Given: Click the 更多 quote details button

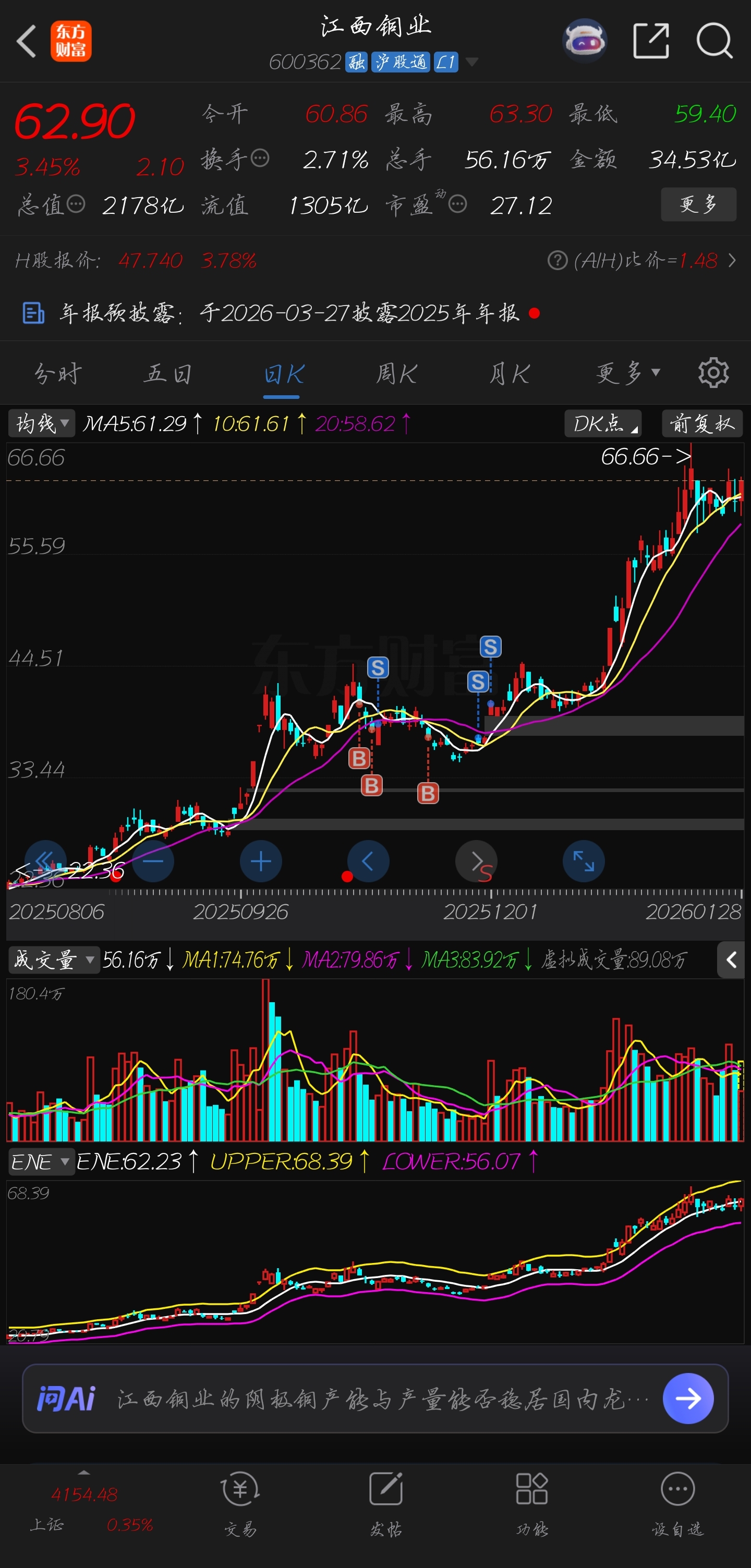Looking at the screenshot, I should click(x=699, y=204).
